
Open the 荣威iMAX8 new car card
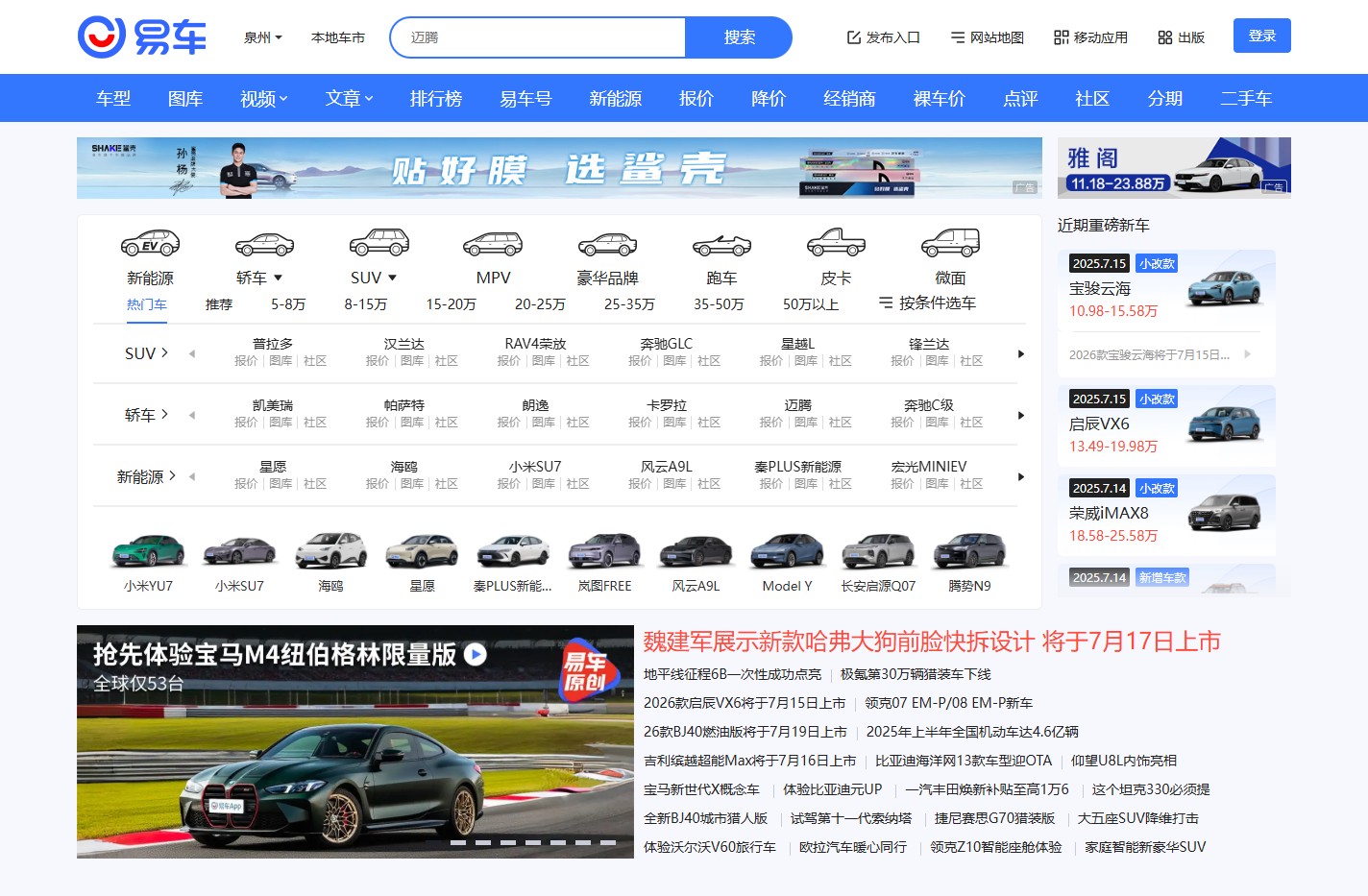tap(1166, 516)
